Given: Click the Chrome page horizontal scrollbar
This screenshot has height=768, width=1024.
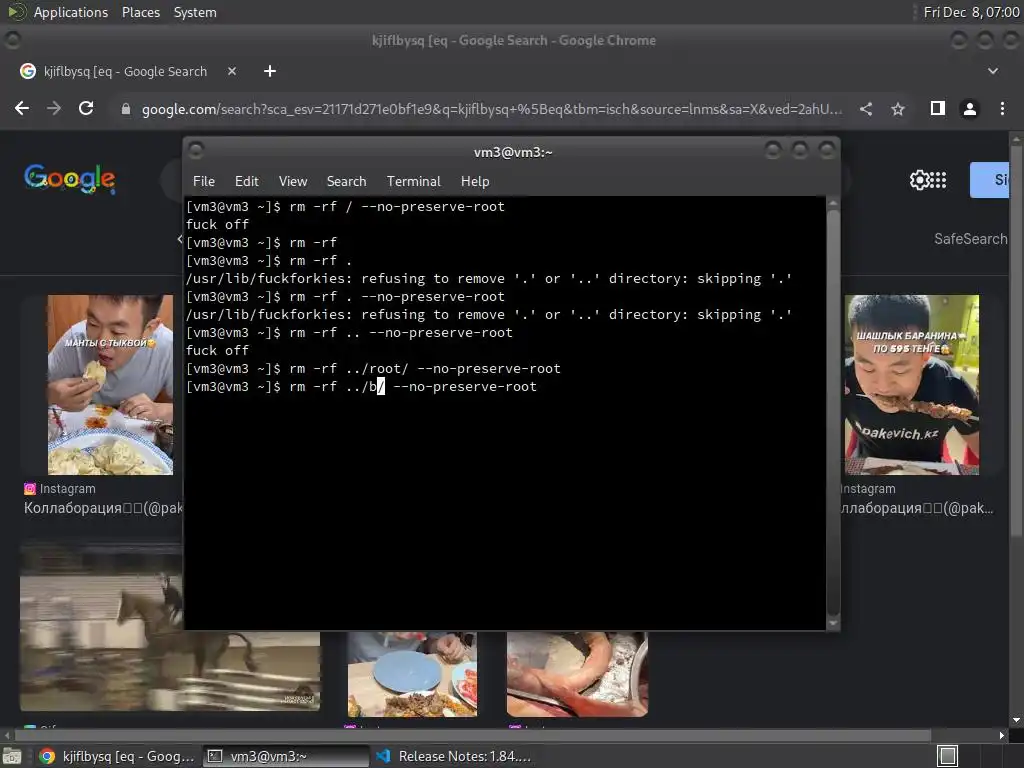Looking at the screenshot, I should click(x=472, y=735).
